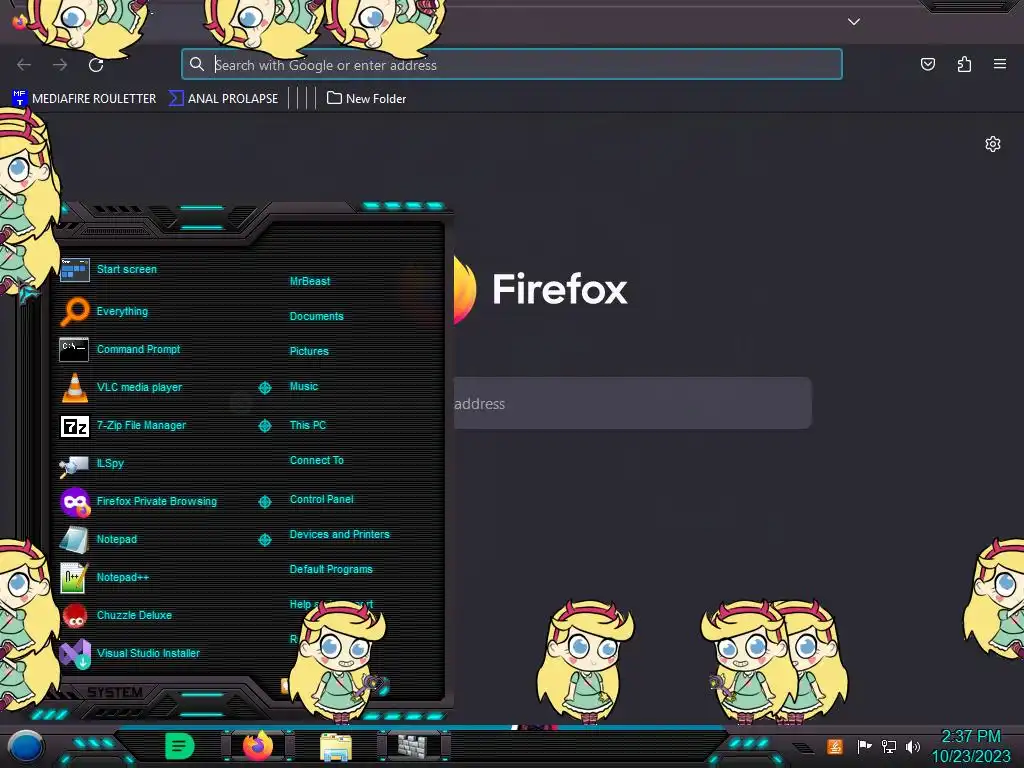
Task: Open Action Center flag icon
Action: 864,746
